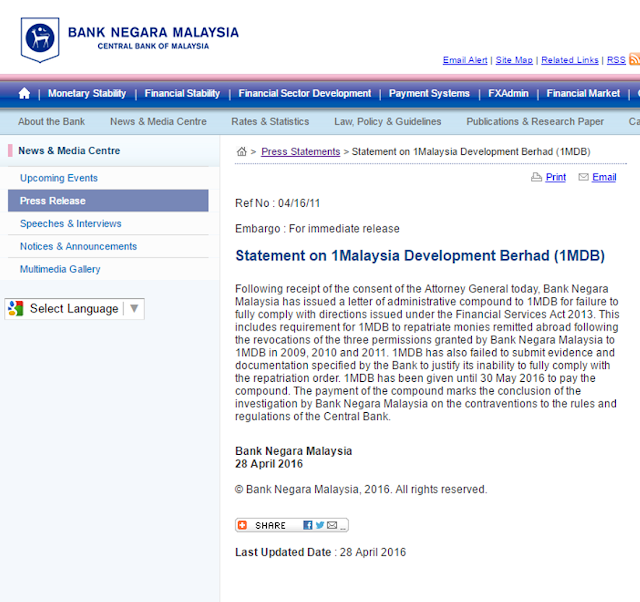
Task: Open Law, Policy & Guidelines tab
Action: [388, 122]
